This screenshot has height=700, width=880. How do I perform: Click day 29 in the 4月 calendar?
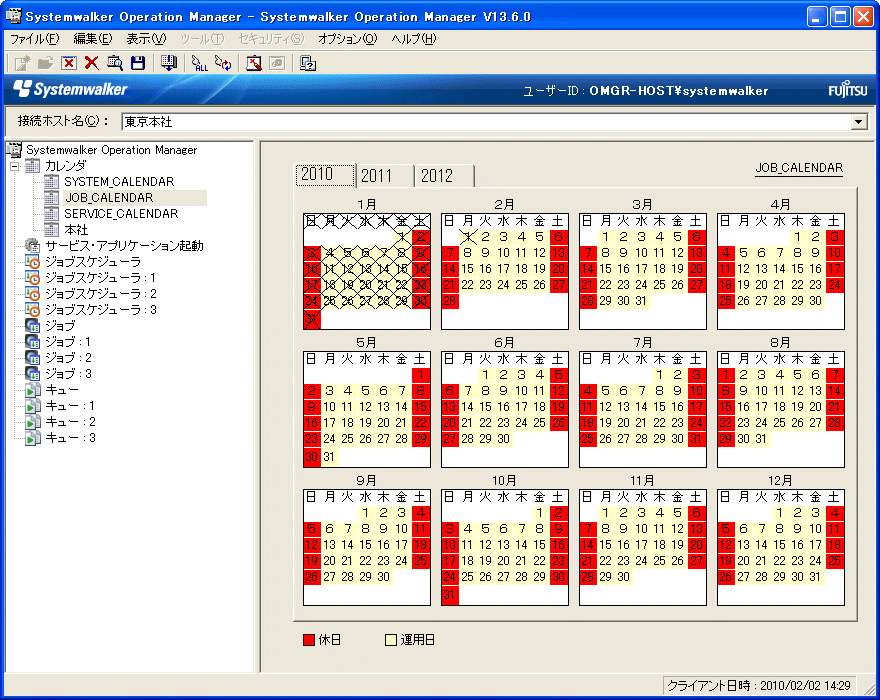click(798, 301)
